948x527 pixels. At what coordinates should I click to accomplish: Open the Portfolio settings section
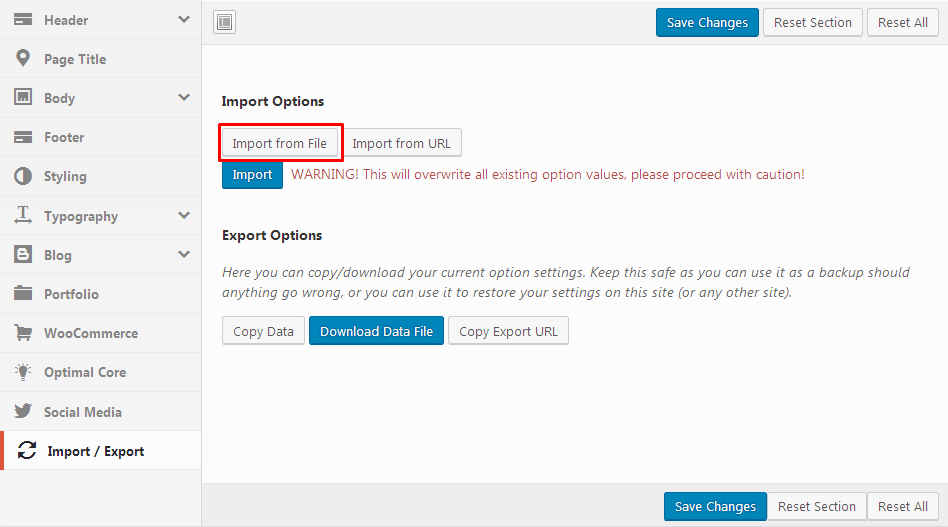100,294
